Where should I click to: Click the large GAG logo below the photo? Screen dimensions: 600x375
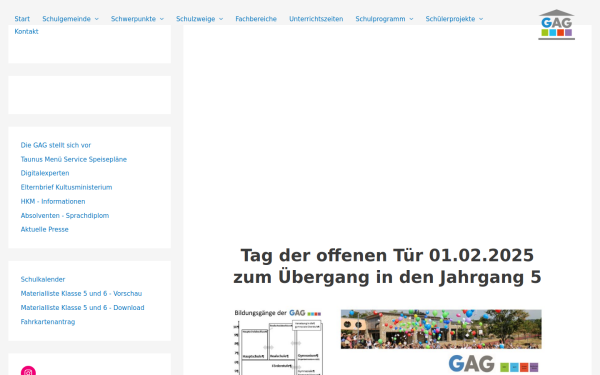coord(493,364)
